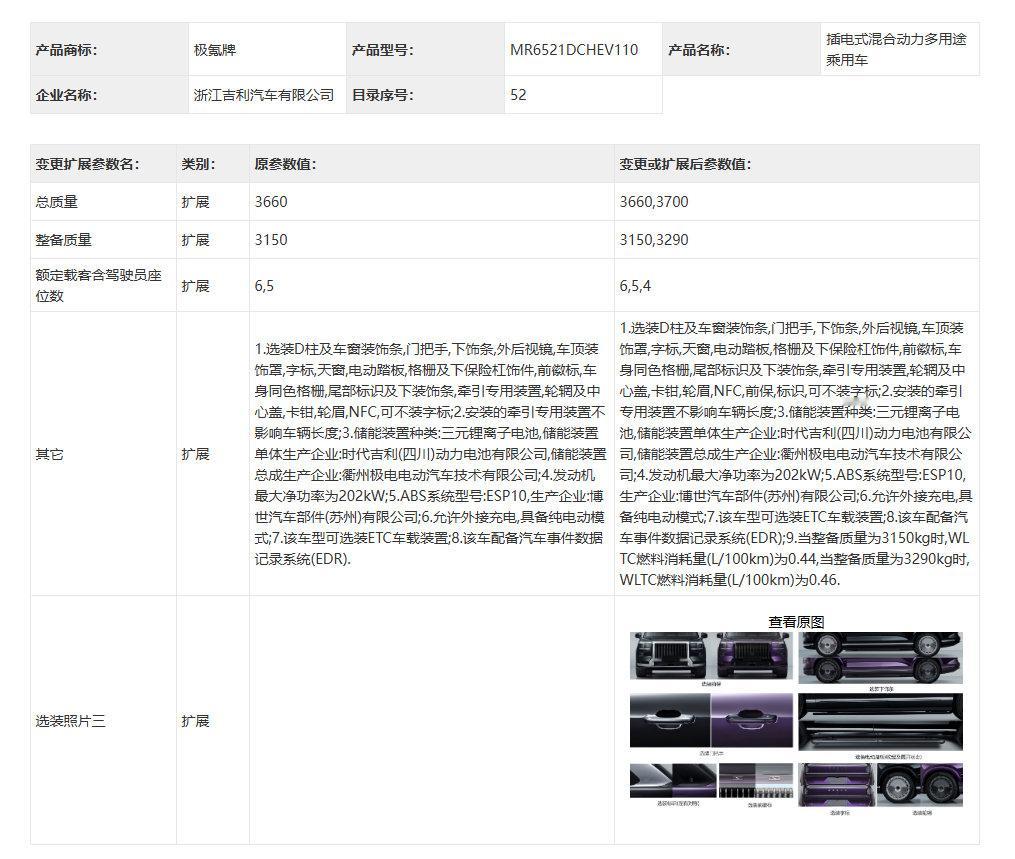This screenshot has width=1015, height=859.
Task: Click product name 插电式混合动力多用途乘用车
Action: point(896,50)
